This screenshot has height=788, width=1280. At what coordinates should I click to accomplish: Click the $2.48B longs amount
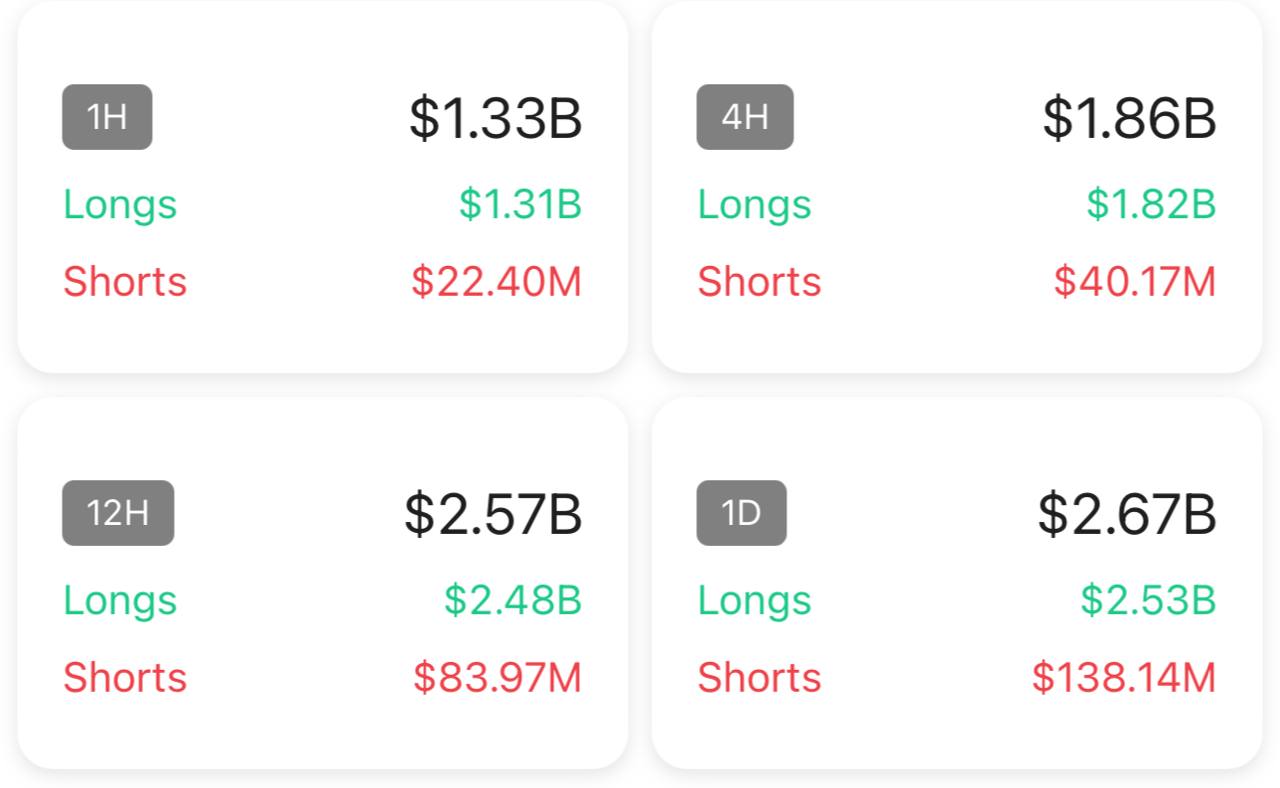coord(513,601)
